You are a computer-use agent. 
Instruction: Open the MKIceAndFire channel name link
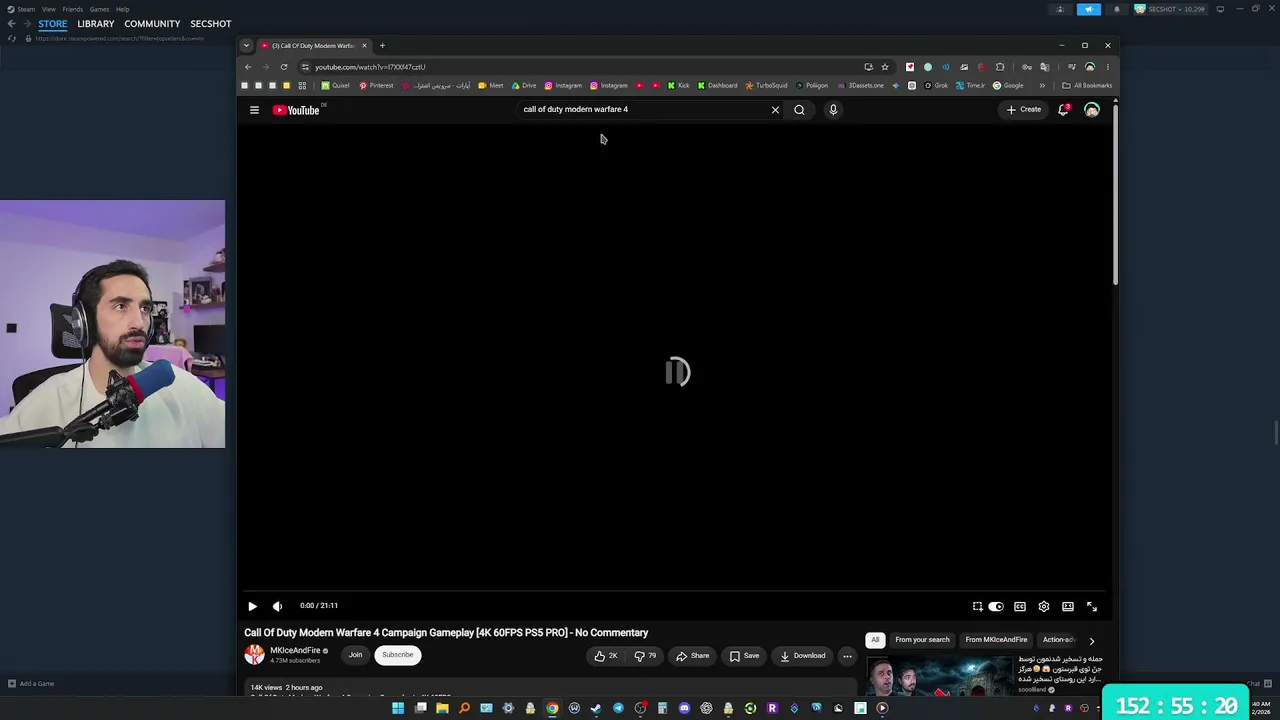point(295,650)
